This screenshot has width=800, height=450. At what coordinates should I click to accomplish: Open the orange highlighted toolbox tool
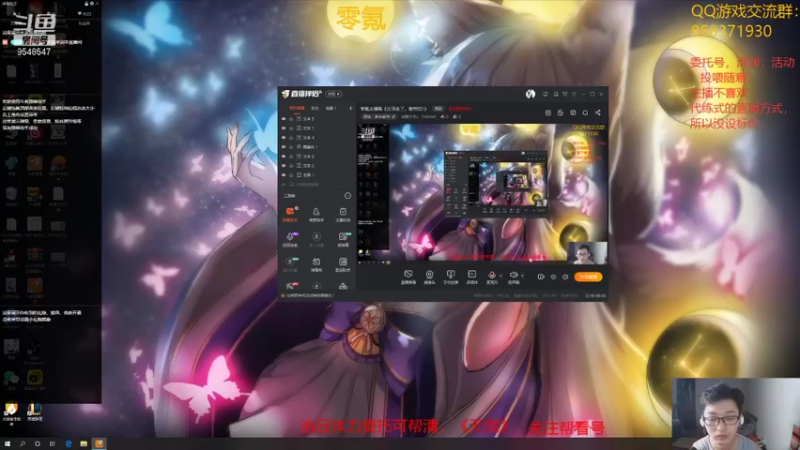point(290,214)
